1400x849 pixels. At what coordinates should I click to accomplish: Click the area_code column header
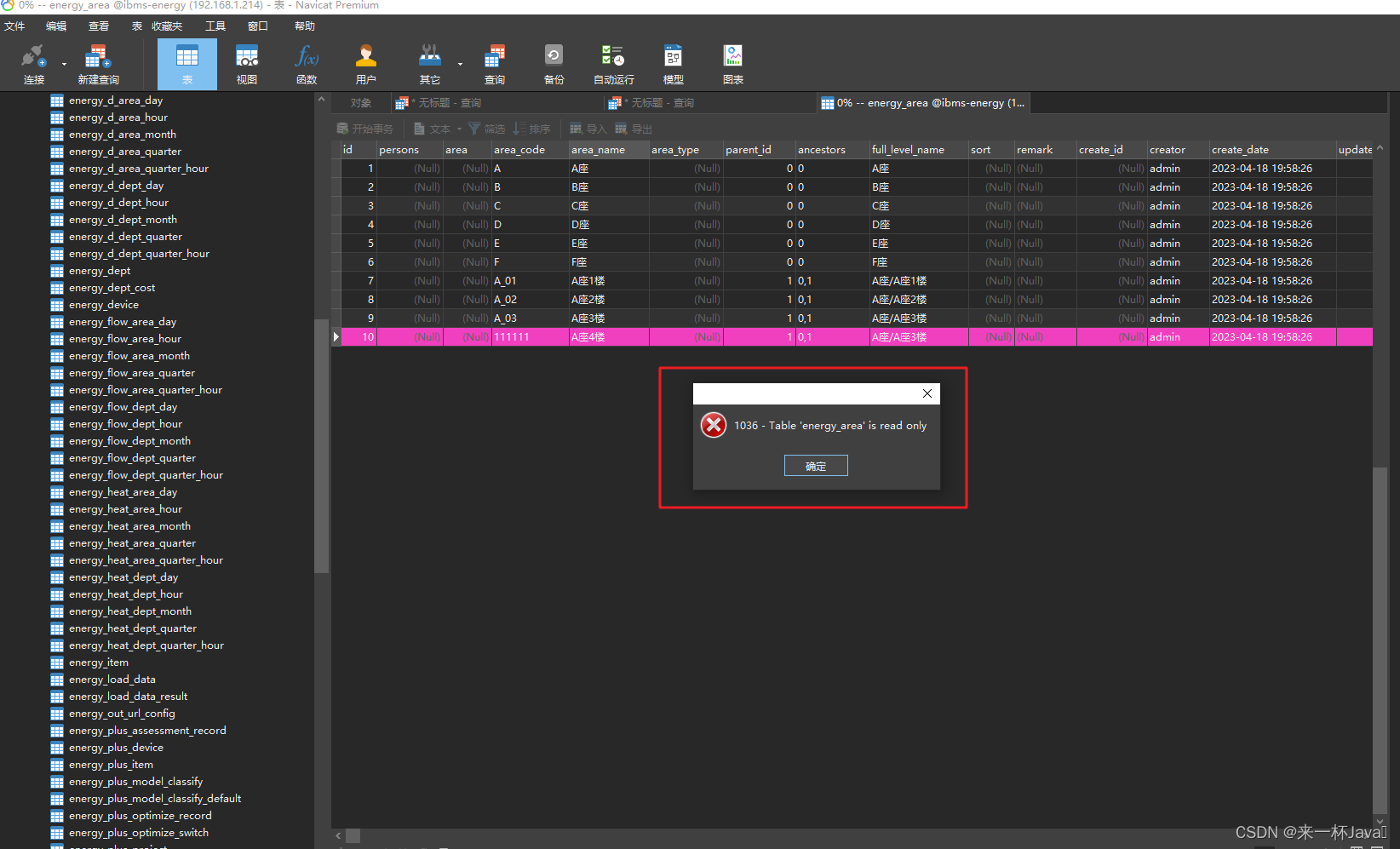pos(530,150)
